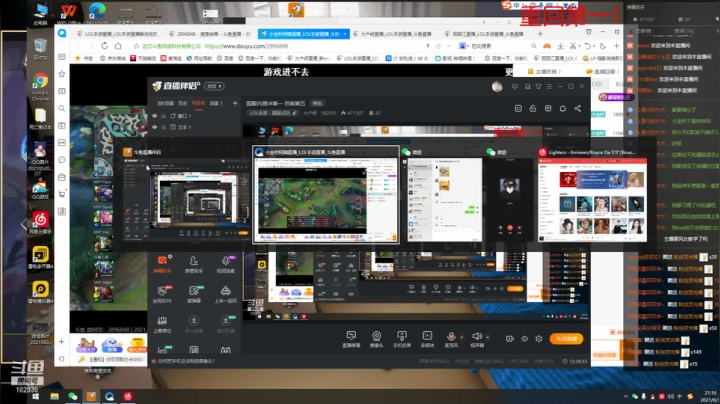720x404 pixels.
Task: Open the 天猫精选 bookmark
Action: (x=143, y=58)
